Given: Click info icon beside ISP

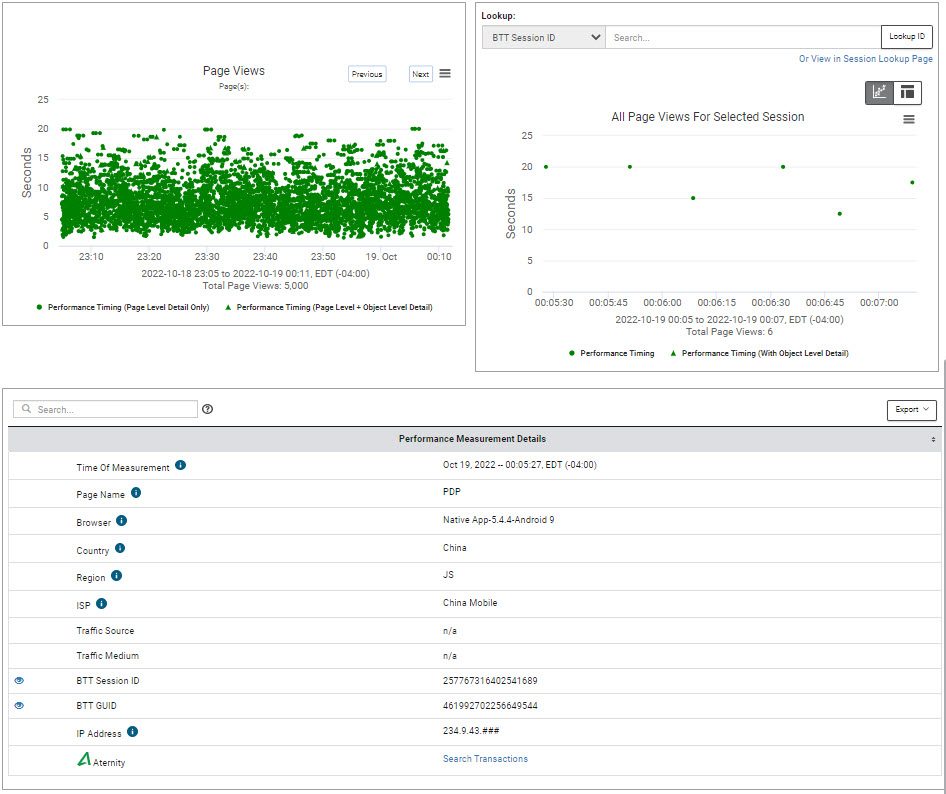Looking at the screenshot, I should pos(101,603).
